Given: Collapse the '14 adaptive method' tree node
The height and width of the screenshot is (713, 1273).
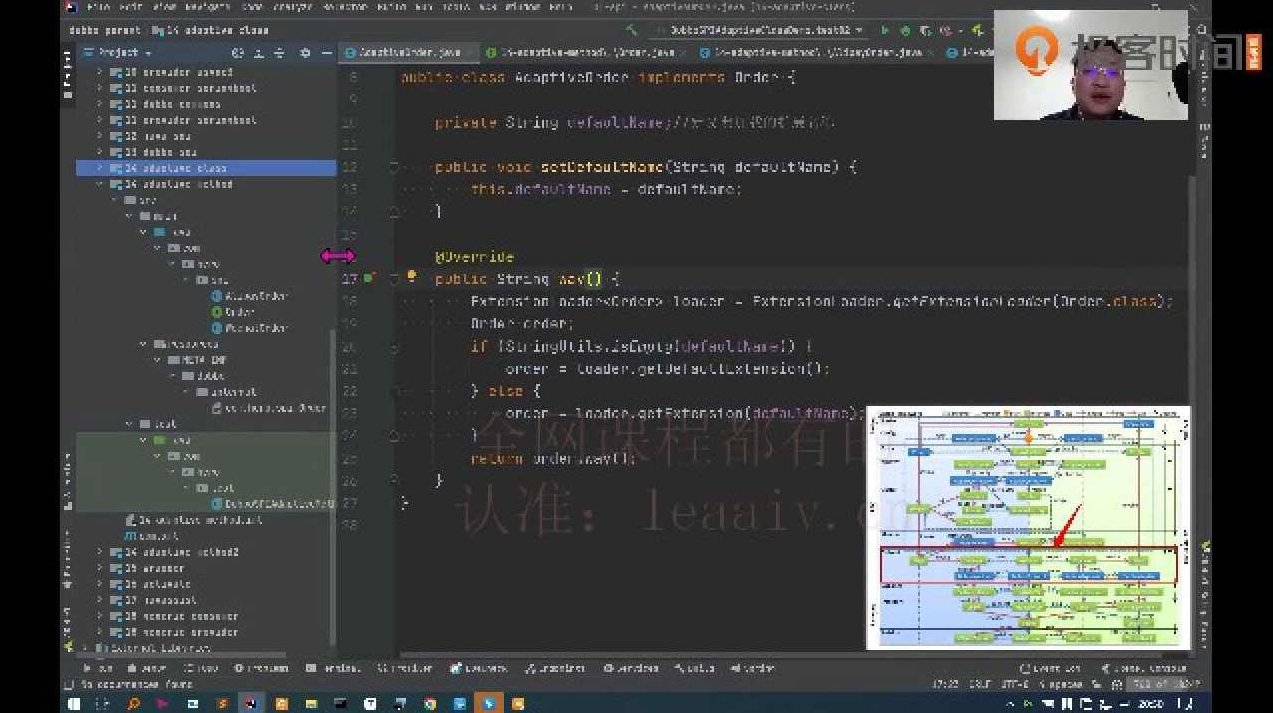Looking at the screenshot, I should pos(98,184).
